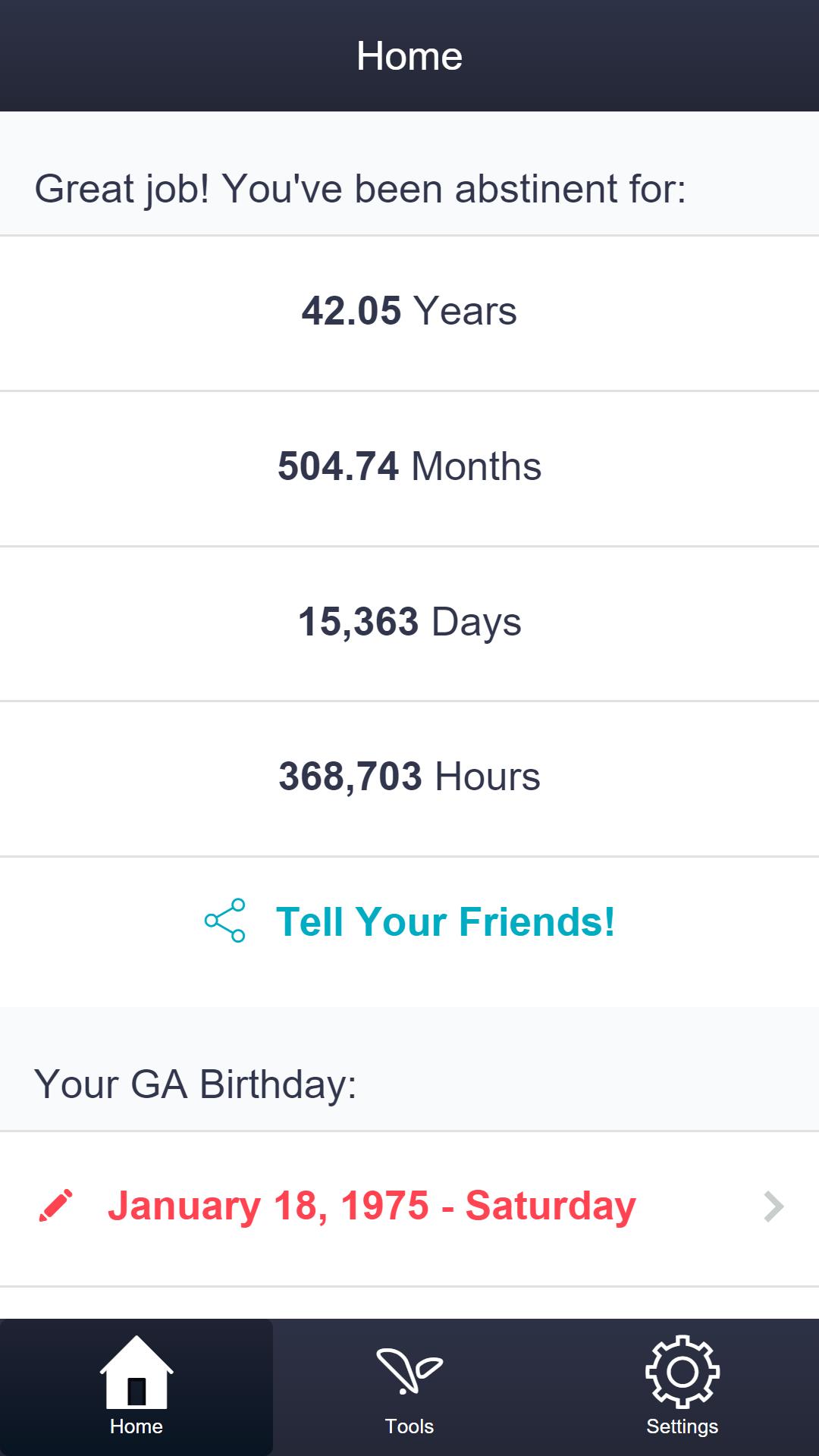Select the Home tab label
This screenshot has height=1456, width=819.
pyautogui.click(x=136, y=1426)
